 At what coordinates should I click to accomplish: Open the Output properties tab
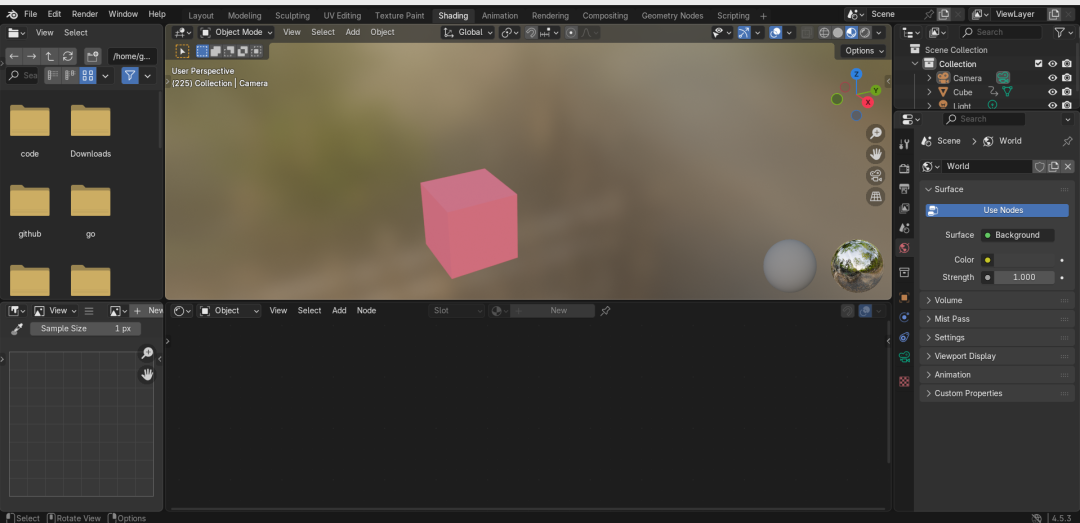point(904,188)
